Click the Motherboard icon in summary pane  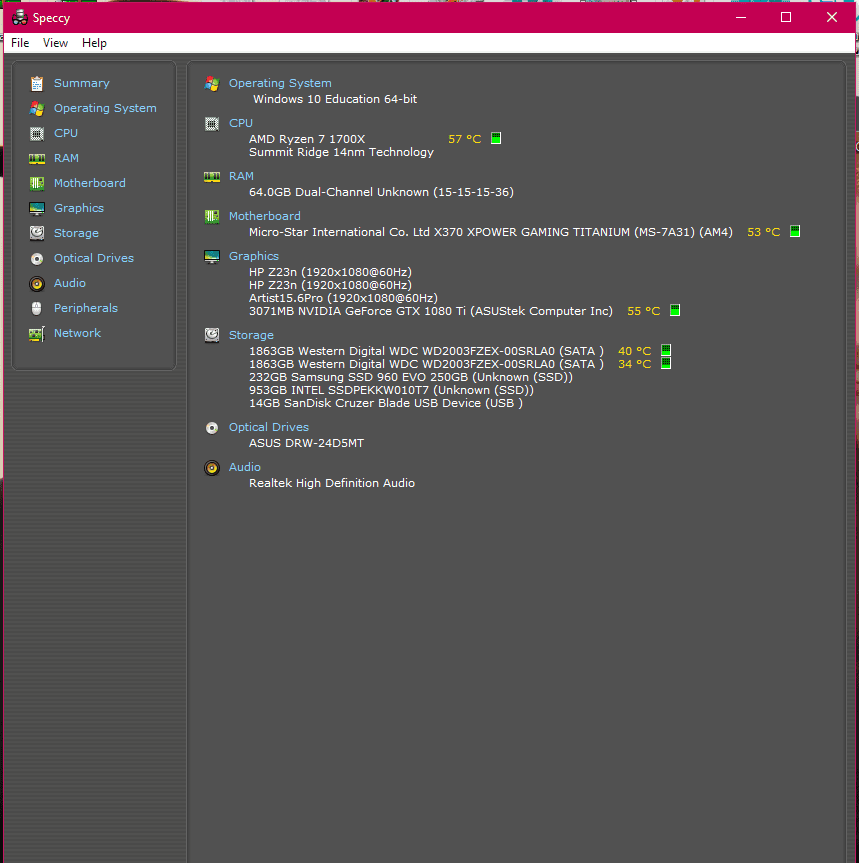(x=212, y=217)
